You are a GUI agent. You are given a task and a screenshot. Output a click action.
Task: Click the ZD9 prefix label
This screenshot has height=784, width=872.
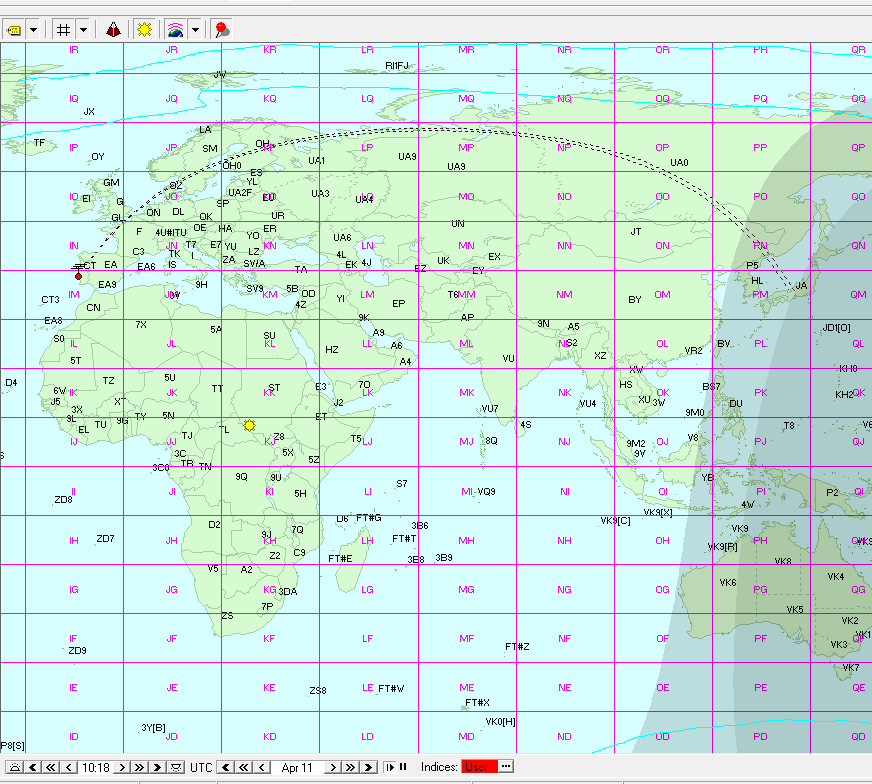(x=77, y=650)
